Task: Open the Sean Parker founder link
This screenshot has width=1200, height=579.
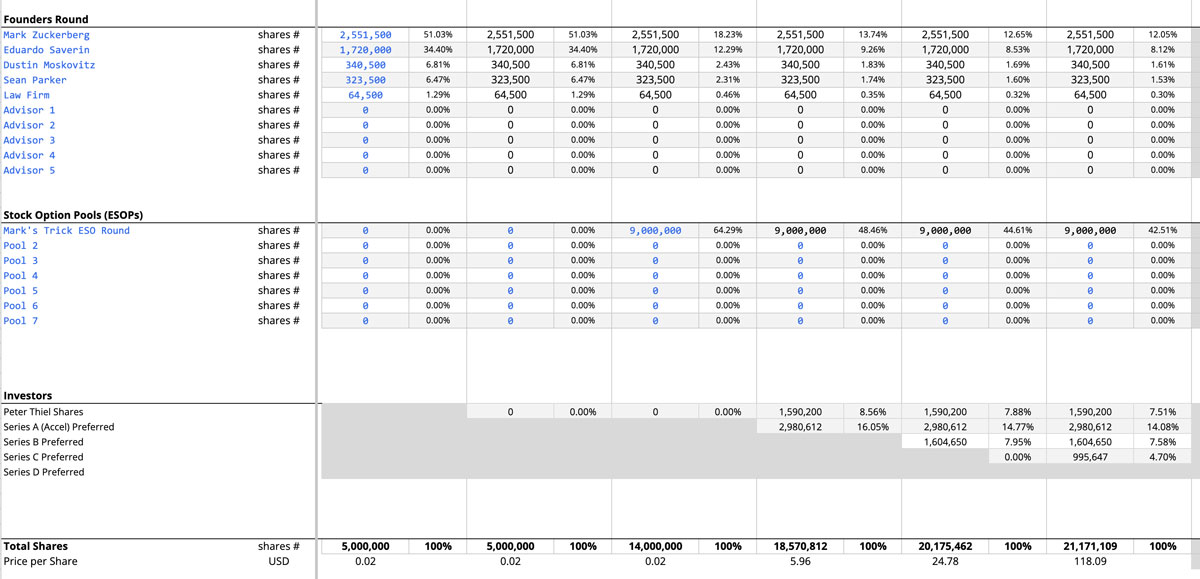Action: pos(36,79)
